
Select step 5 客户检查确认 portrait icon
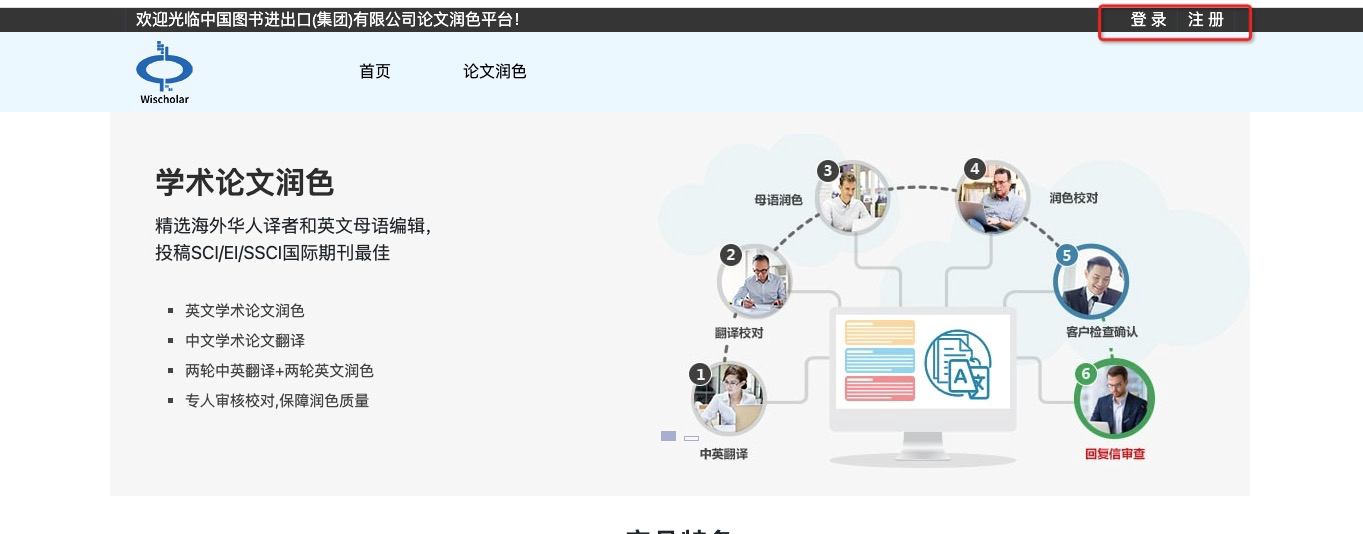click(1091, 282)
